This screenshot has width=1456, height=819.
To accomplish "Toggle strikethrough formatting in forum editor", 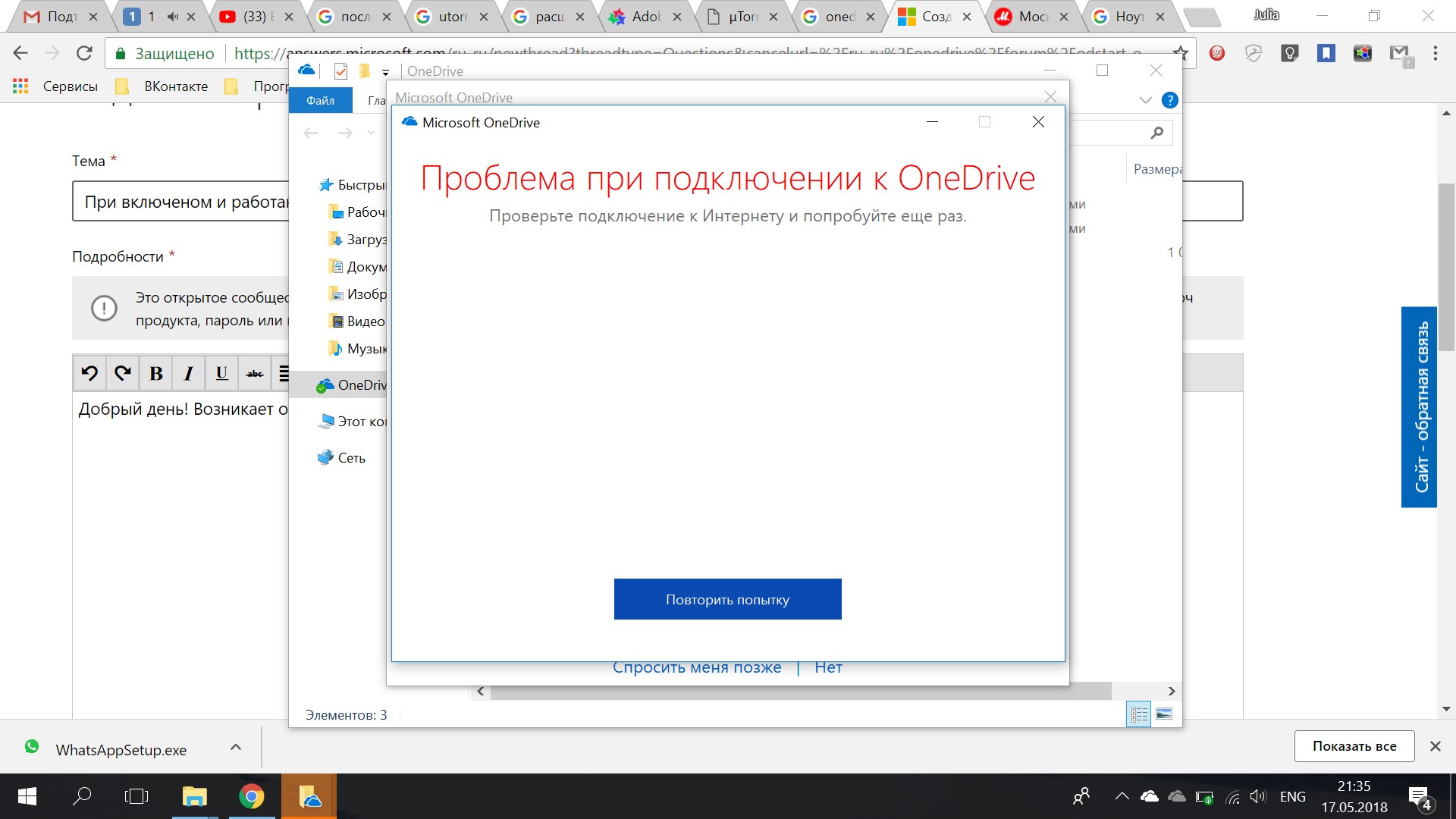I will (x=255, y=373).
